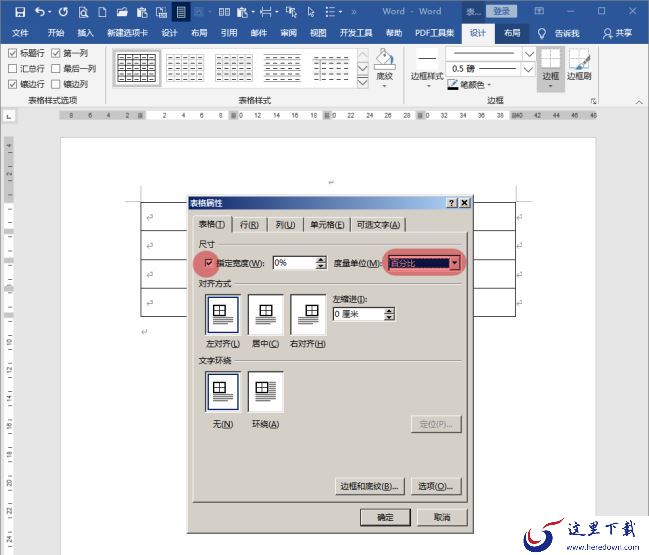This screenshot has width=649, height=555.
Task: Click the Open folder icon
Action: [122, 12]
